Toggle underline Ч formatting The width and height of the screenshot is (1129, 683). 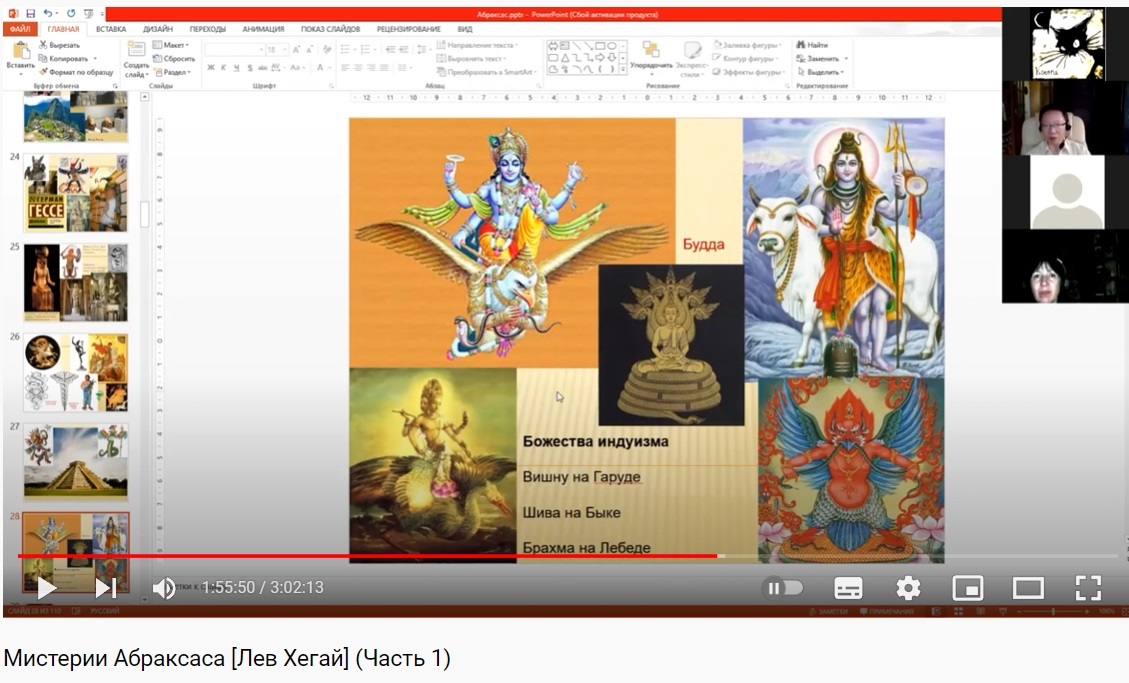[236, 68]
